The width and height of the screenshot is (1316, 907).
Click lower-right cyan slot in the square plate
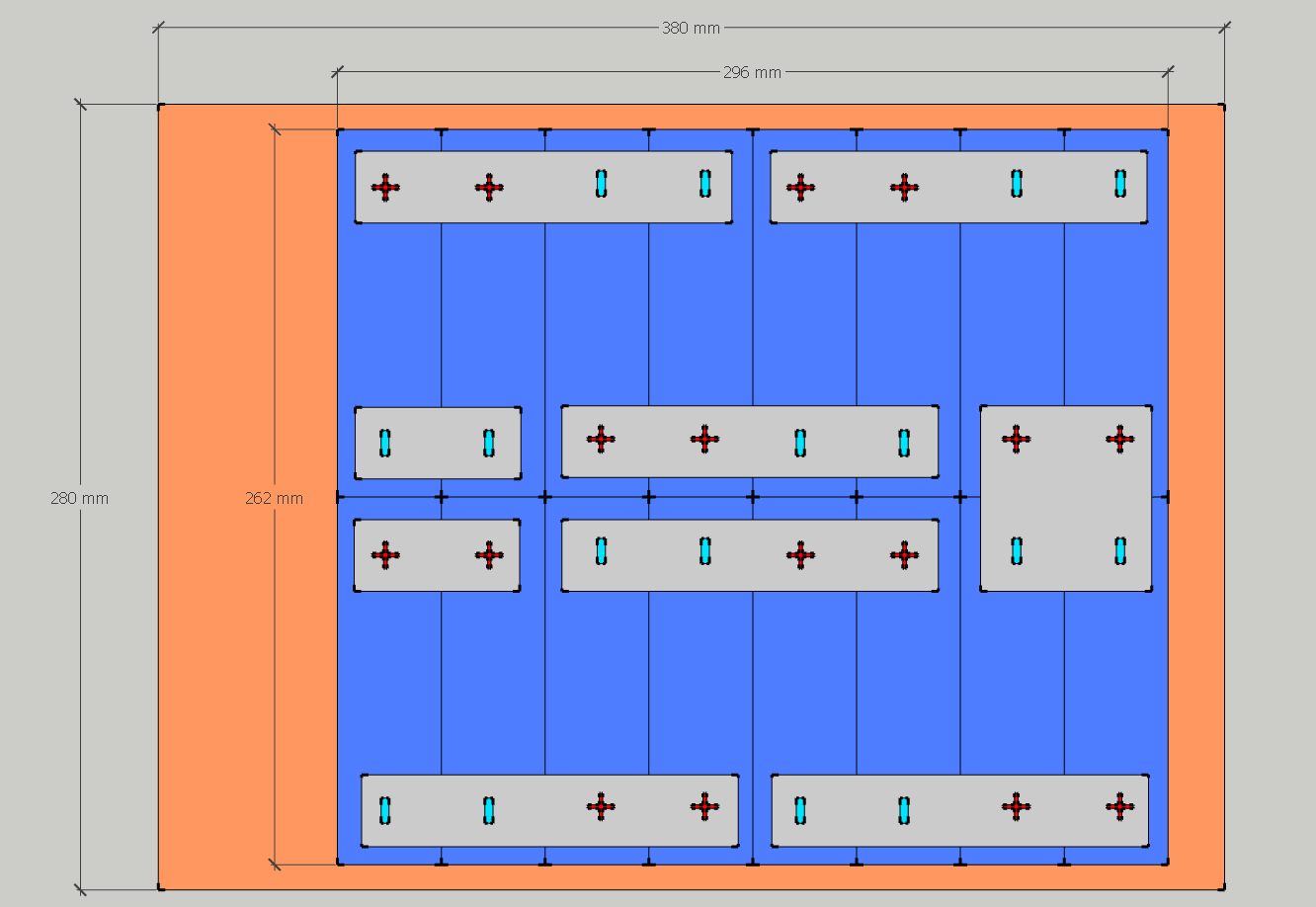coord(1120,550)
